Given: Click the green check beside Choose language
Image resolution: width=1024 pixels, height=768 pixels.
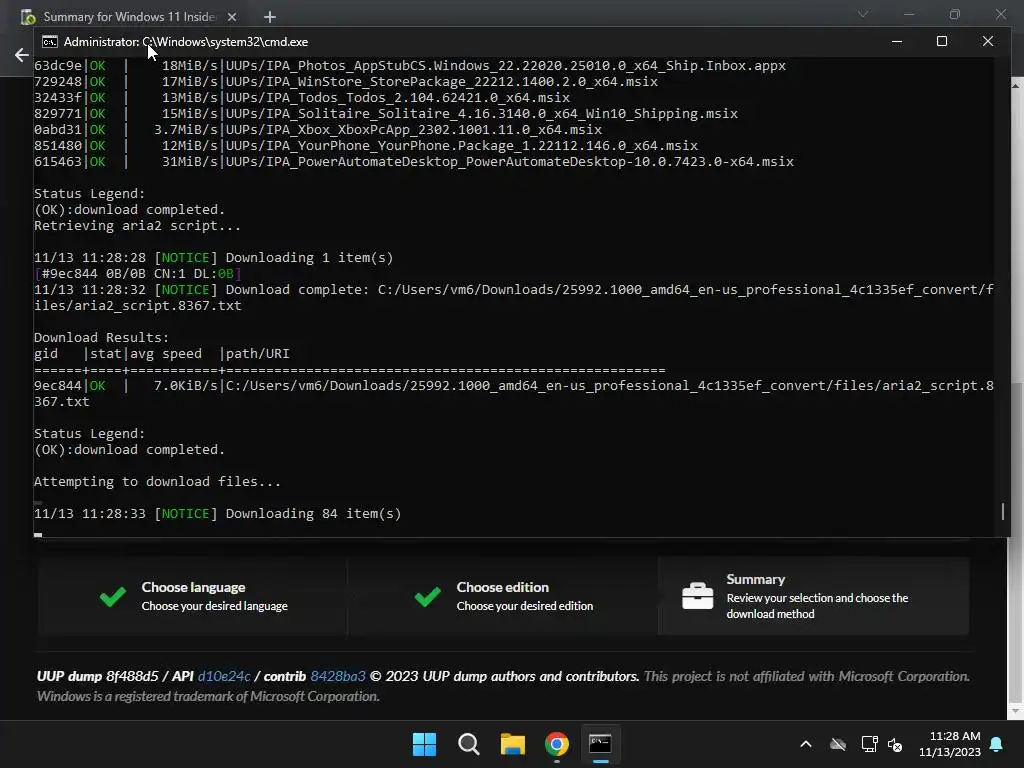Looking at the screenshot, I should [113, 596].
